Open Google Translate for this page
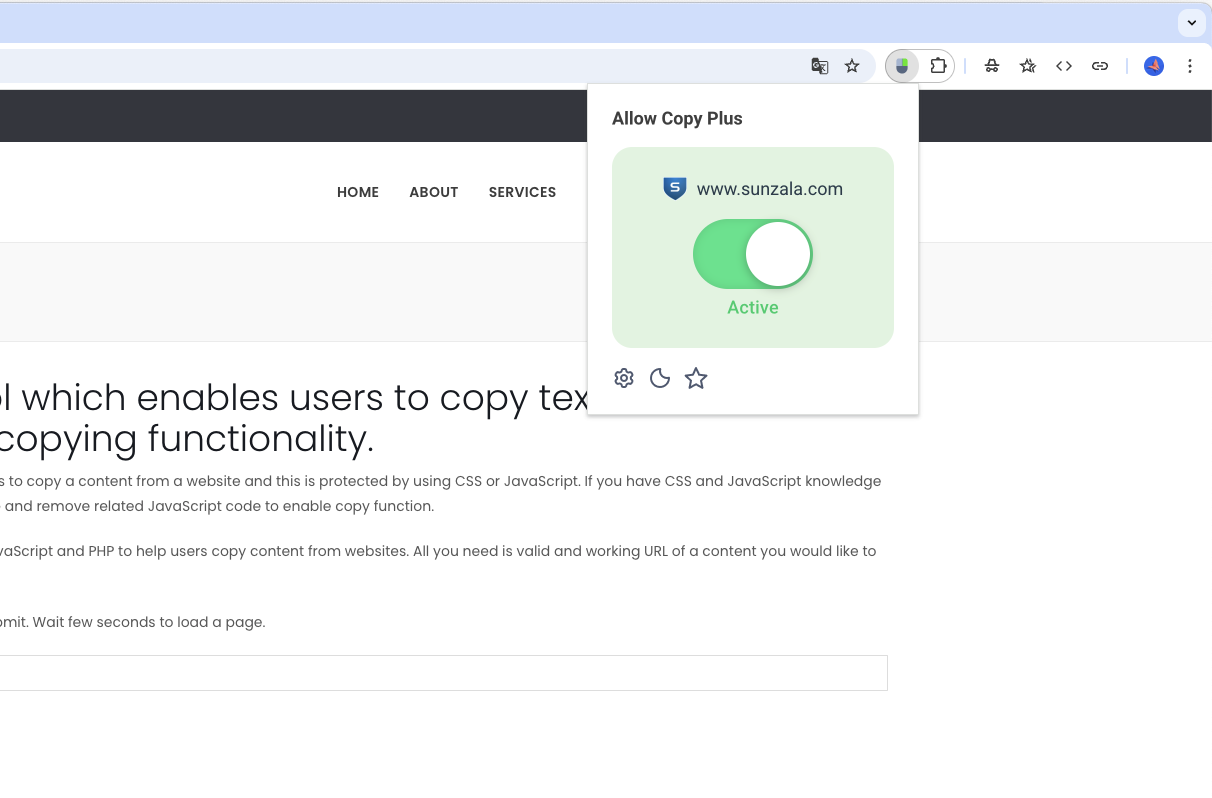The image size is (1212, 798). coord(819,65)
